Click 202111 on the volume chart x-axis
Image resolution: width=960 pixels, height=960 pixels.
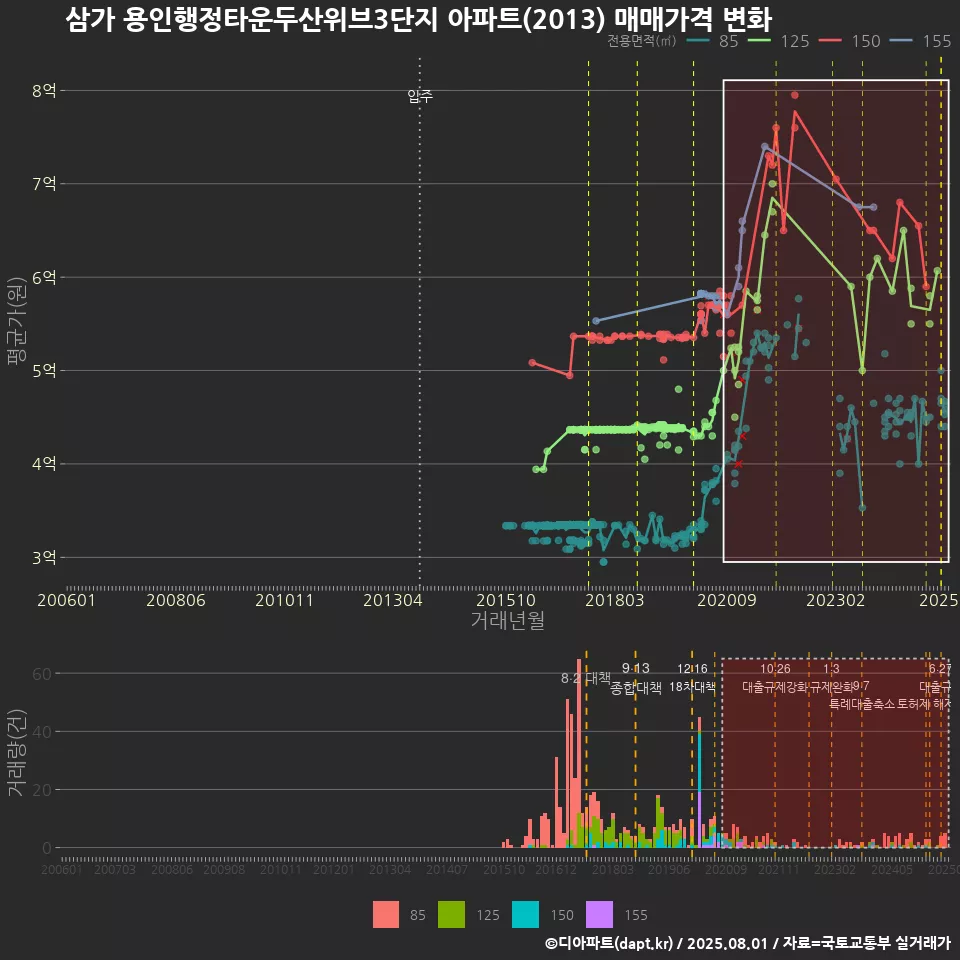[779, 869]
